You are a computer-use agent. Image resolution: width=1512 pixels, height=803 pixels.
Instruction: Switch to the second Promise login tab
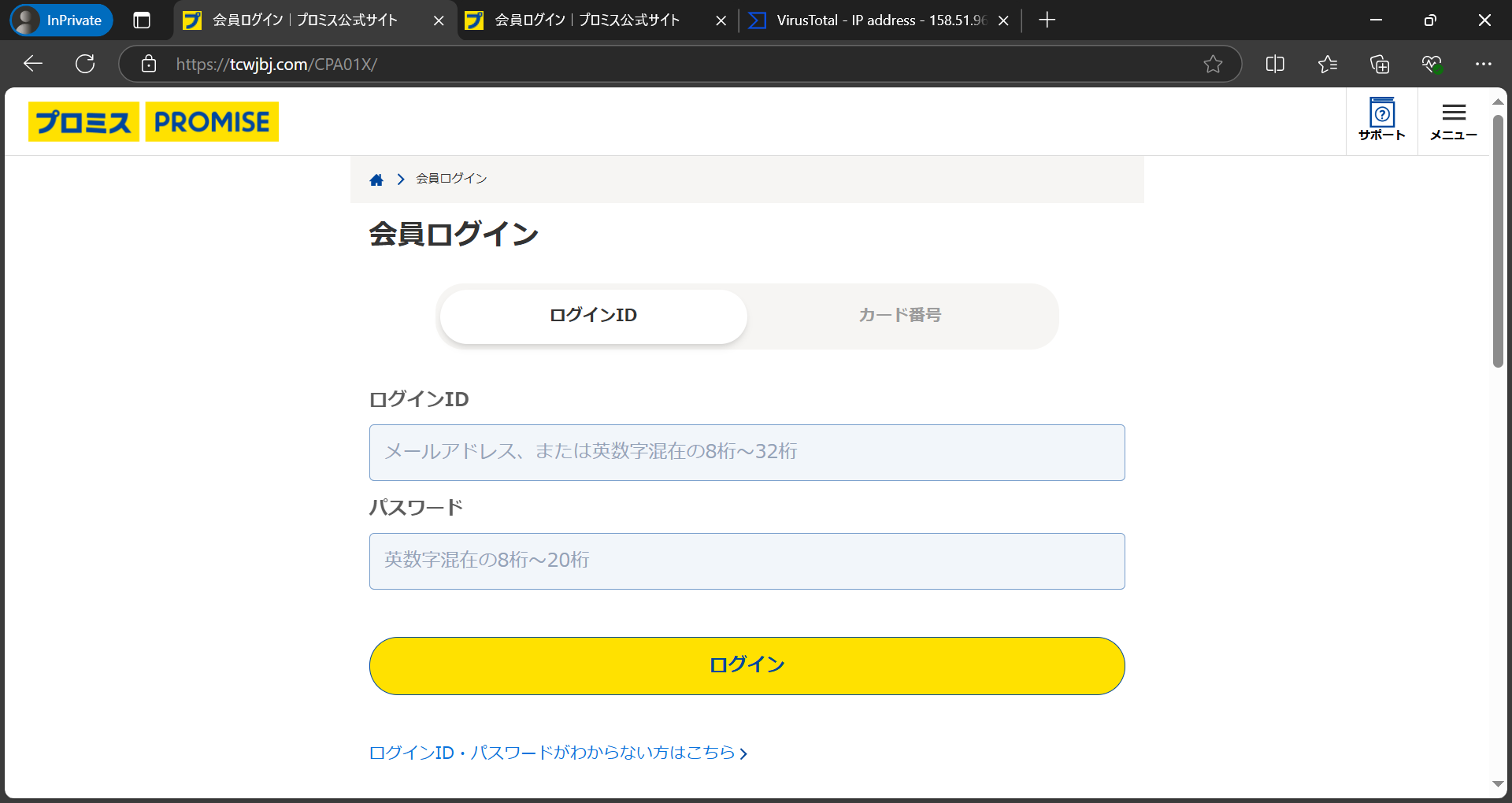[587, 20]
